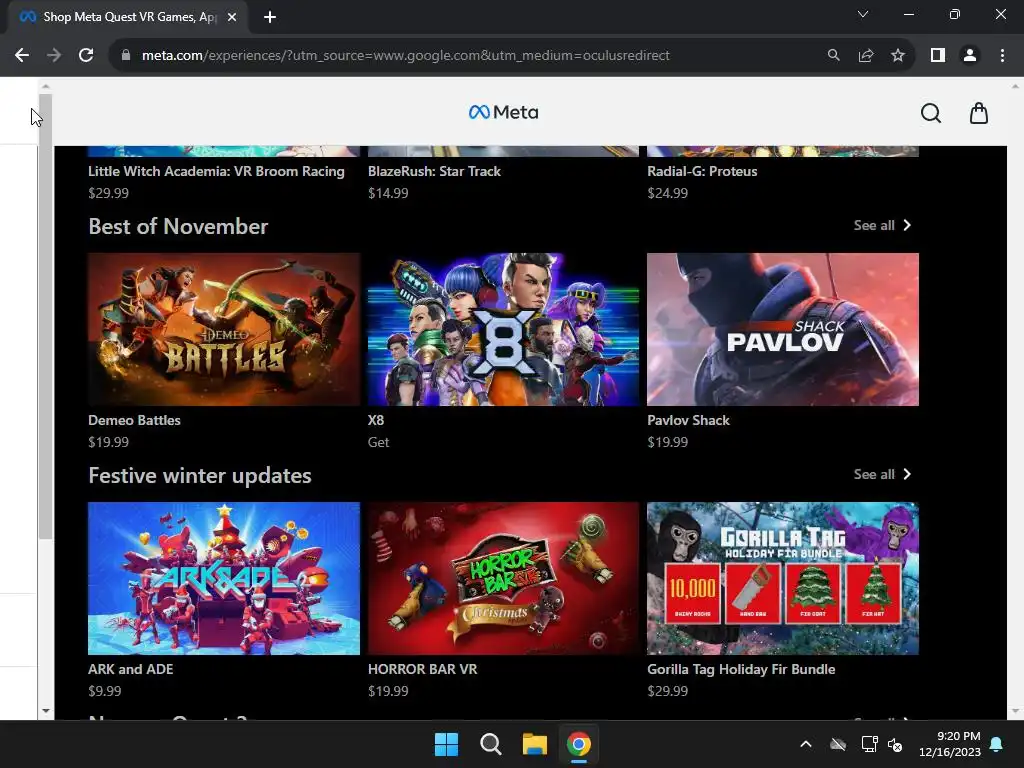
Task: Open Pavlov Shack thumbnail
Action: (783, 330)
